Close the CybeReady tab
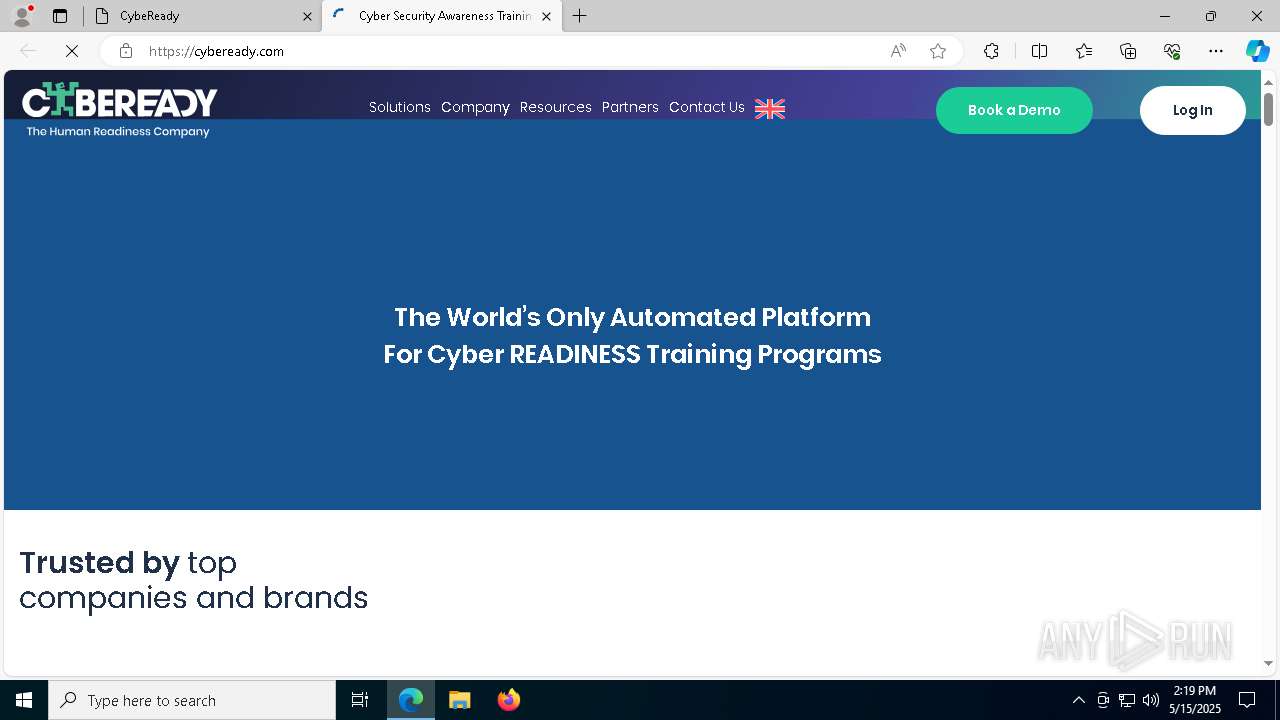1280x720 pixels. tap(307, 16)
